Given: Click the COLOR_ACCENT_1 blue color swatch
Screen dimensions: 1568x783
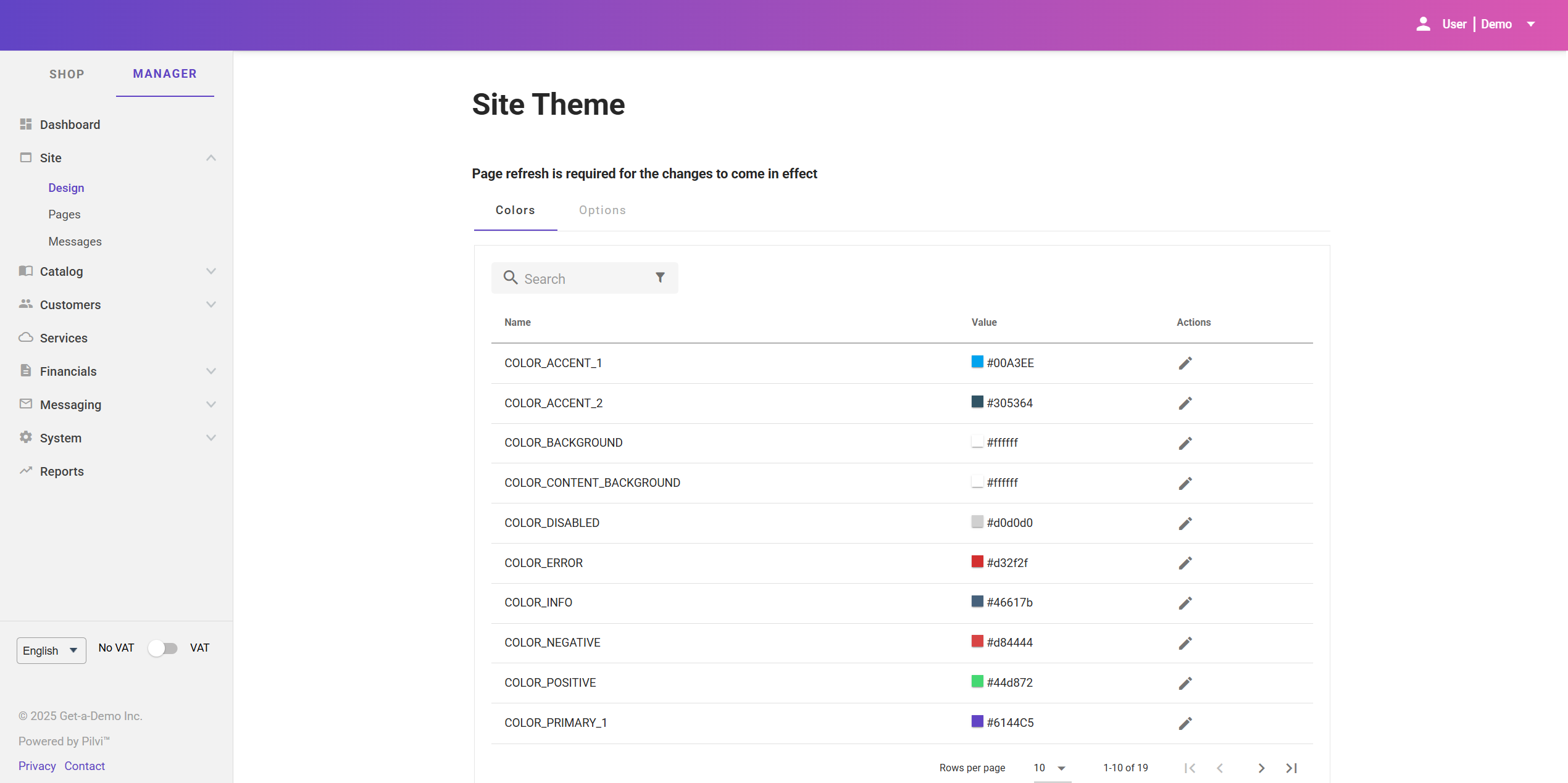Looking at the screenshot, I should click(977, 362).
